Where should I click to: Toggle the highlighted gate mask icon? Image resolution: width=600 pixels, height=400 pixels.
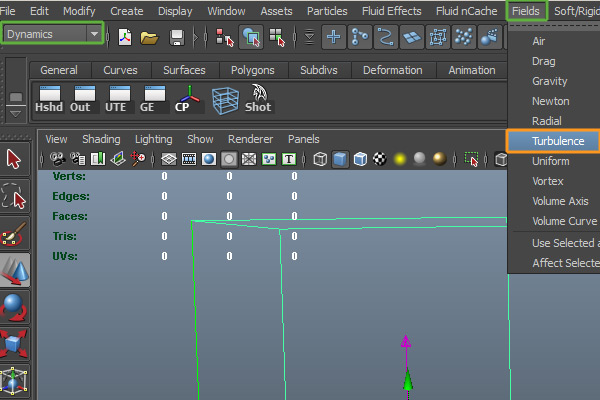click(229, 159)
